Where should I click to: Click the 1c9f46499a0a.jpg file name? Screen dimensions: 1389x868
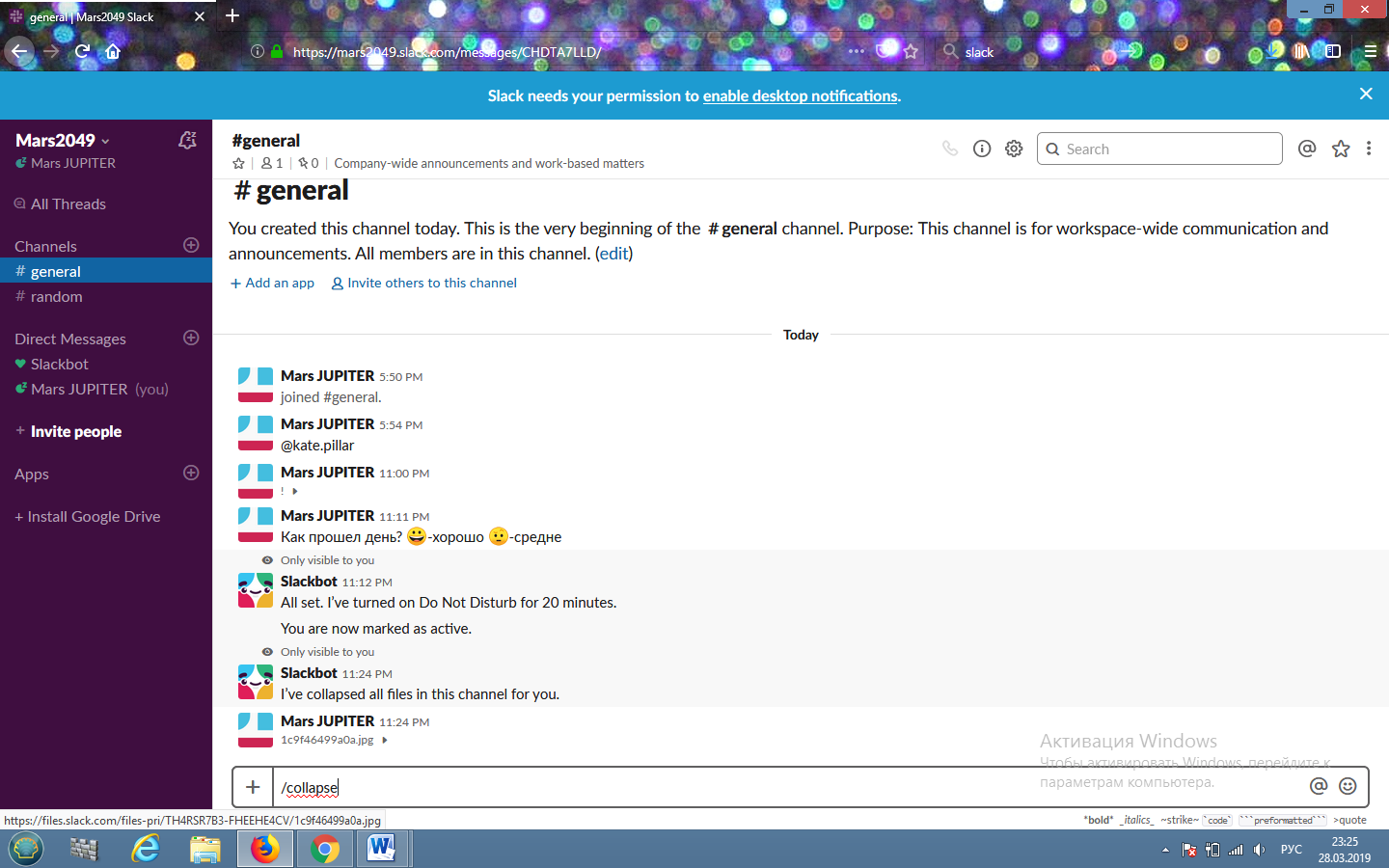(x=327, y=741)
